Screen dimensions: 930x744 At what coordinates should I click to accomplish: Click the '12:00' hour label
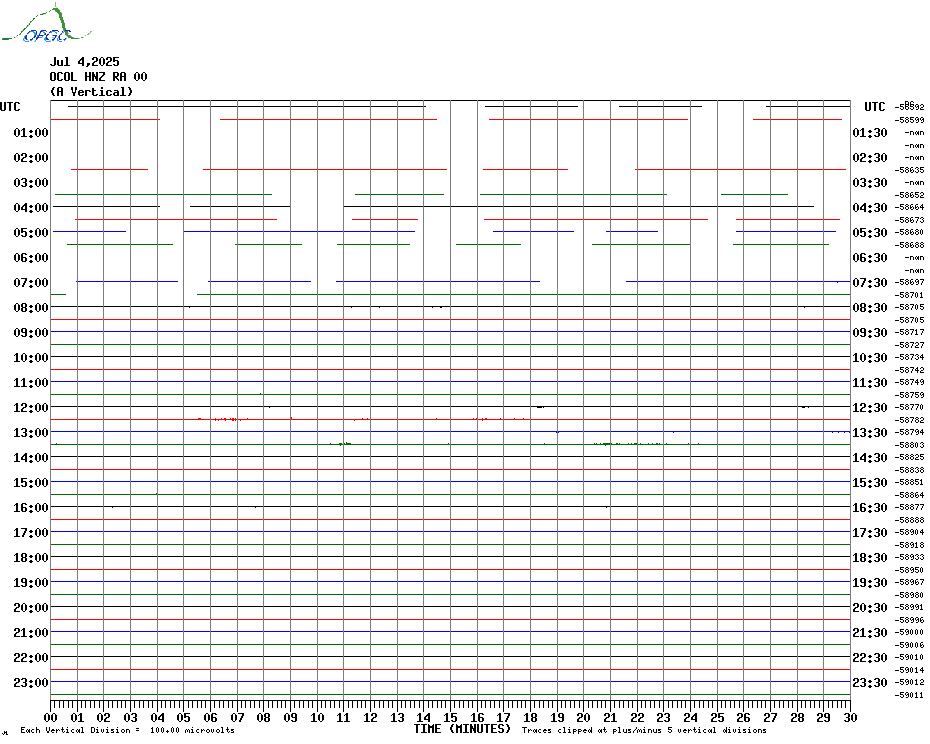pos(31,408)
